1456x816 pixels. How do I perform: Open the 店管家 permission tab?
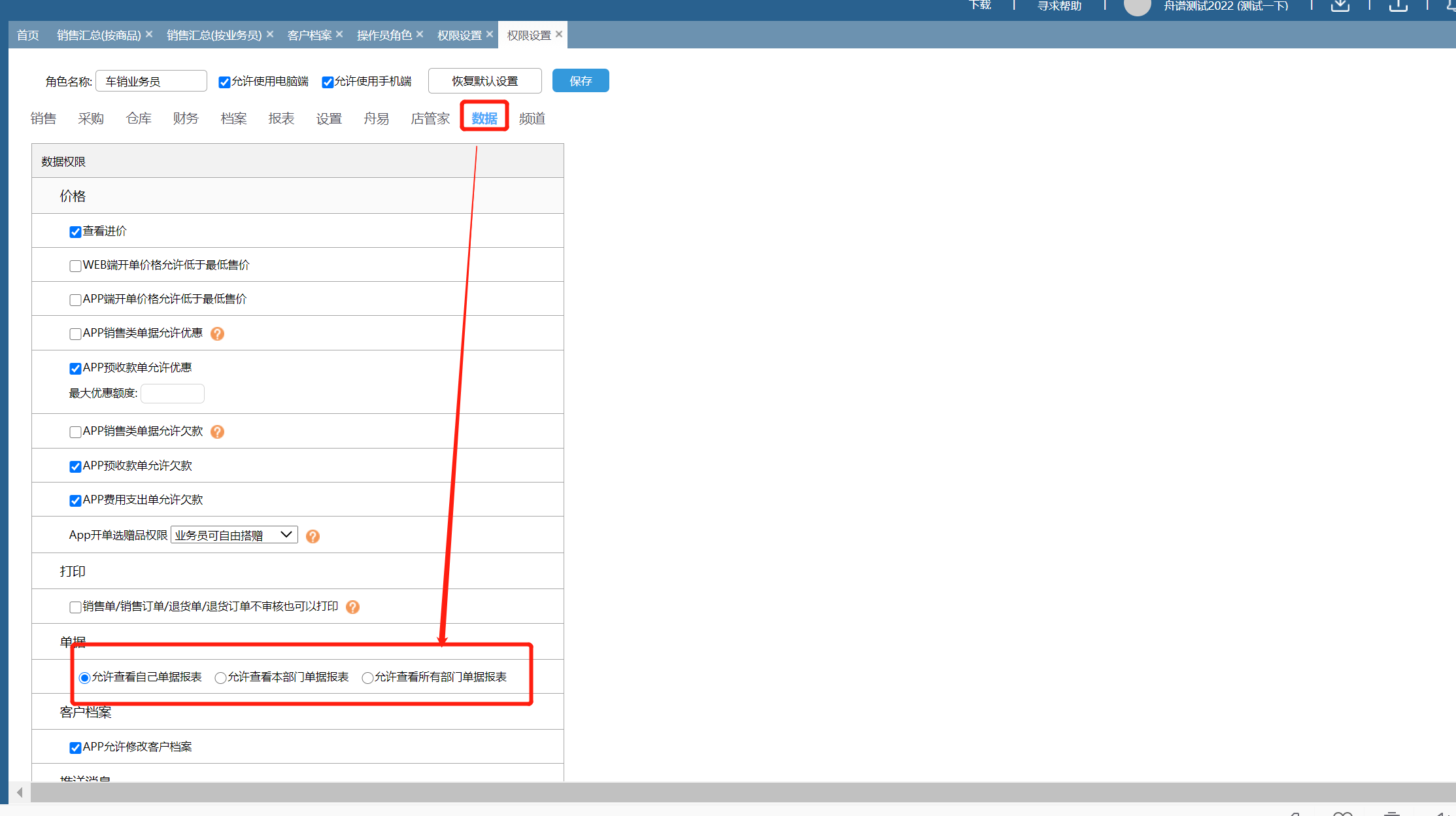tap(430, 118)
